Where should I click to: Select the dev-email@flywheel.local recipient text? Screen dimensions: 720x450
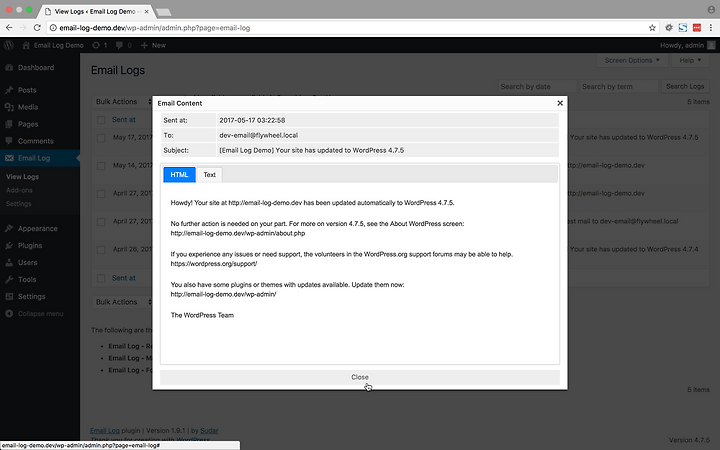259,135
